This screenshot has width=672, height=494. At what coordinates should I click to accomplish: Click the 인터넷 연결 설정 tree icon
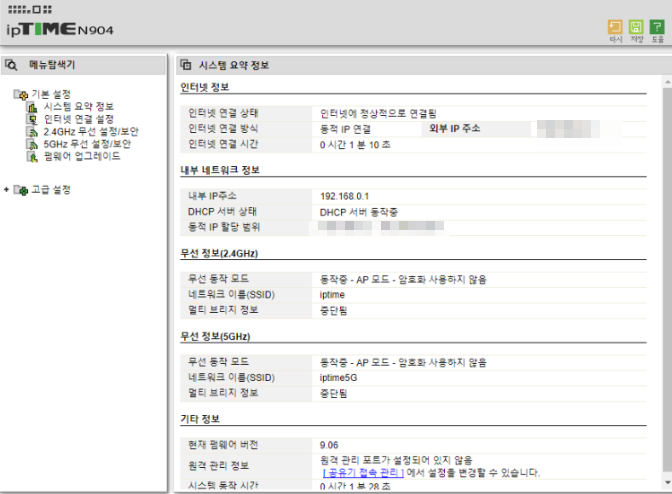(32, 119)
